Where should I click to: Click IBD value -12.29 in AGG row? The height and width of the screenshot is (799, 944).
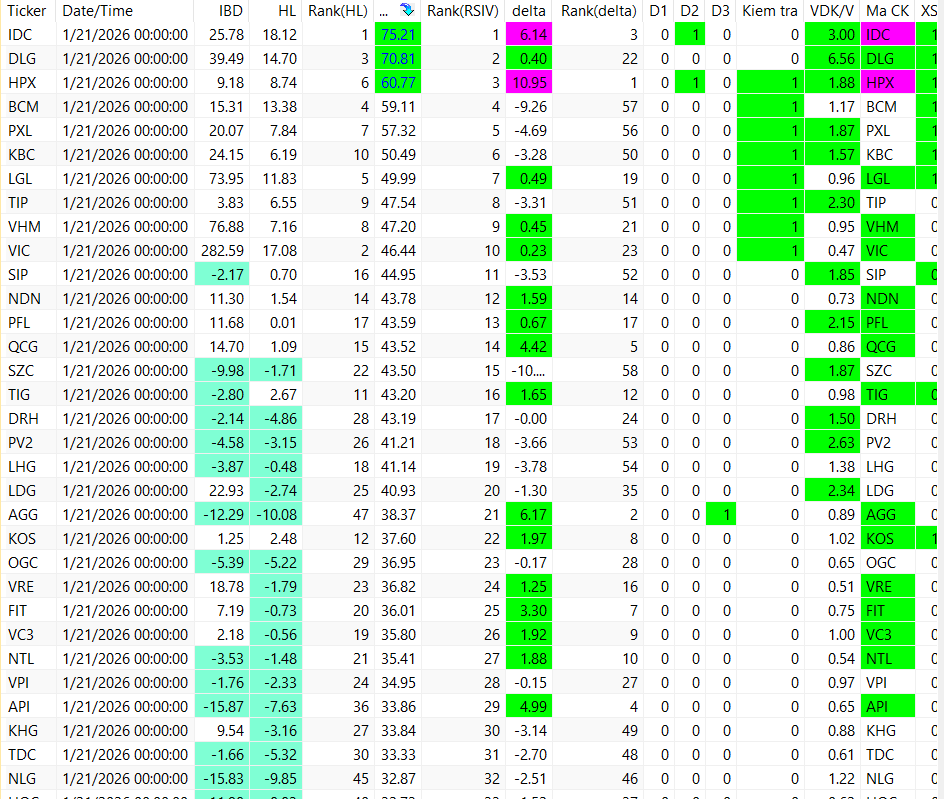[x=222, y=515]
